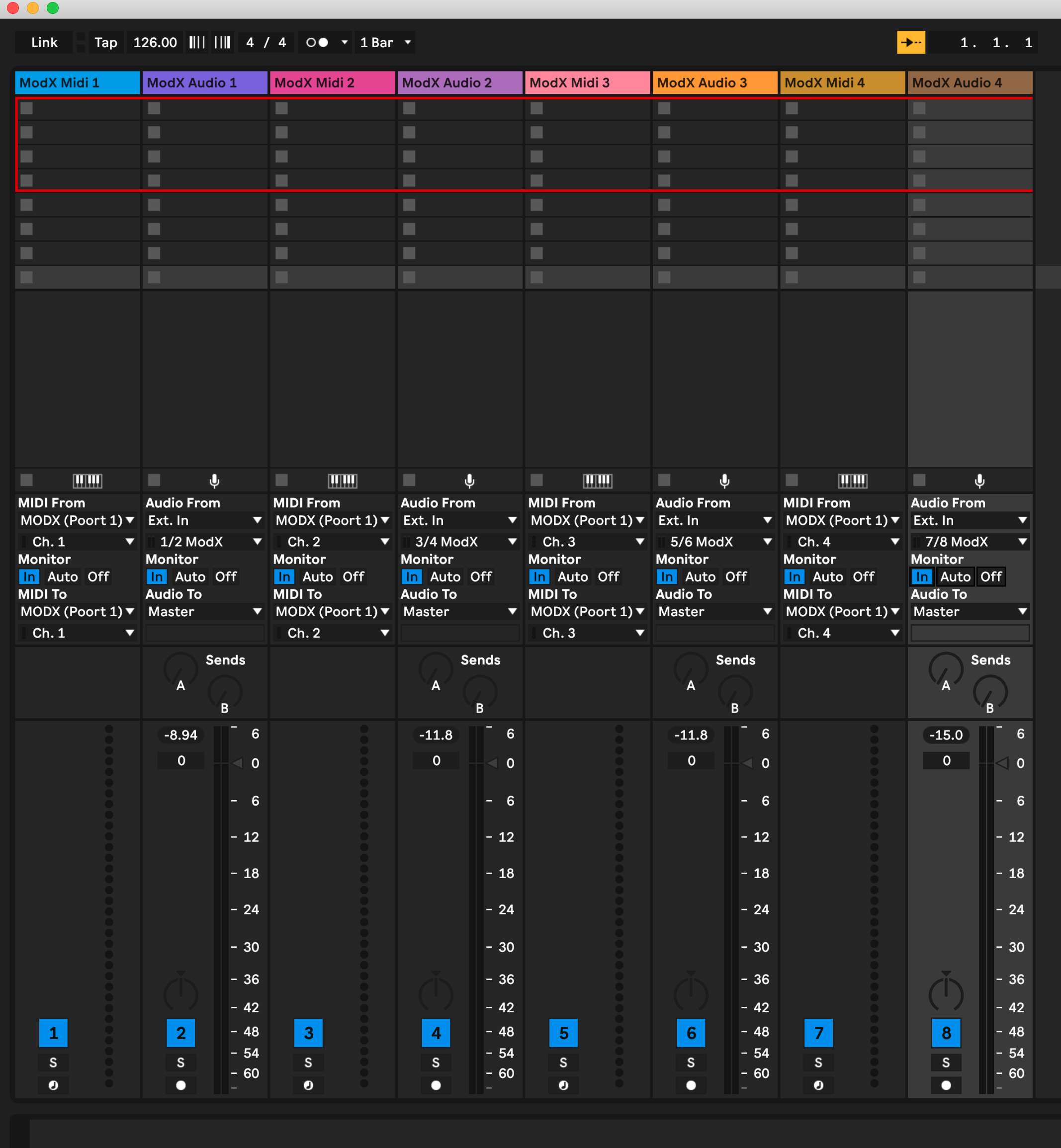Open the 7/8 ModX input channel dropdown

coord(970,541)
